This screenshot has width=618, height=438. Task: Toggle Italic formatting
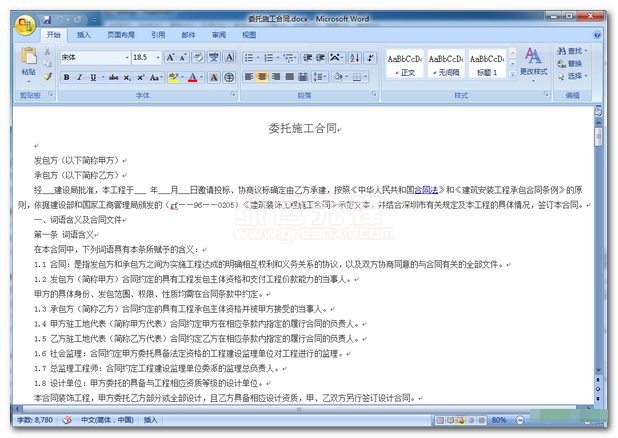coord(79,77)
